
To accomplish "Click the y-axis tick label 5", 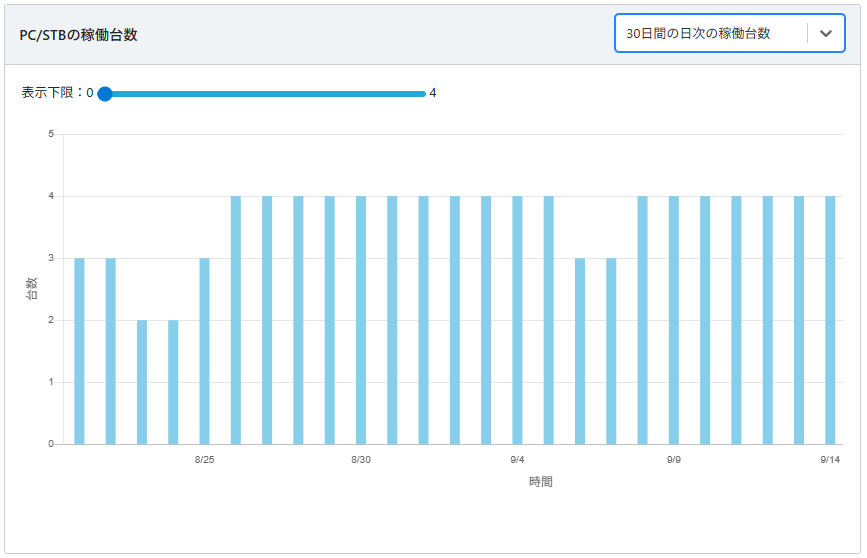I will click(50, 134).
